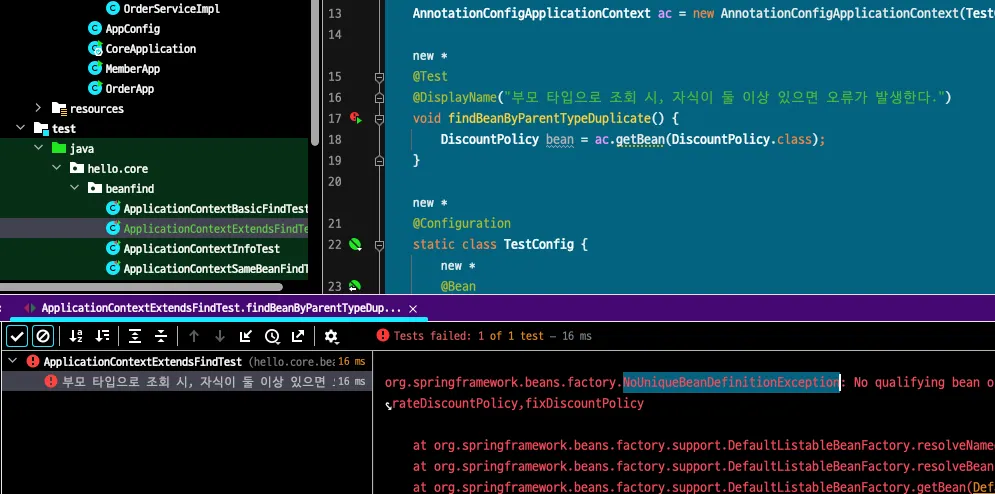
Task: Collapse method fold marker on line 17
Action: point(379,119)
